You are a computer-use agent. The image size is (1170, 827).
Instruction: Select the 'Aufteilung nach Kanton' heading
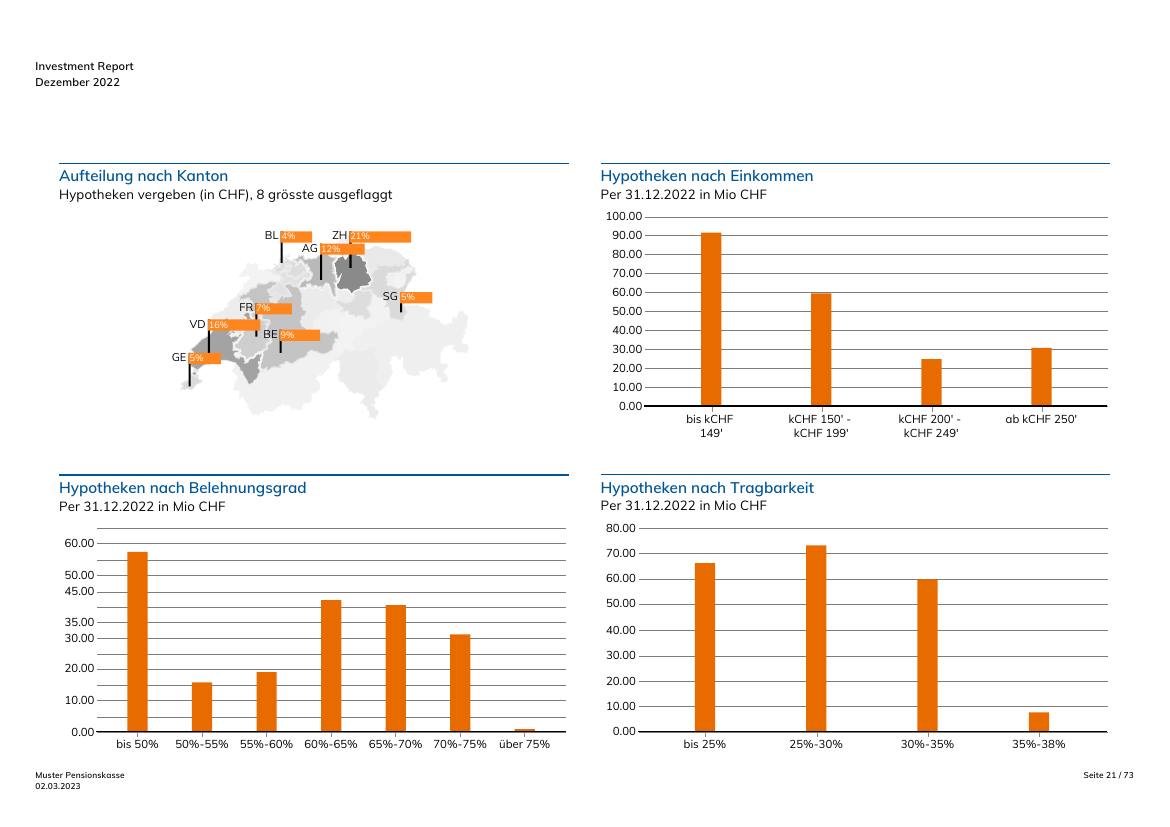tap(143, 176)
